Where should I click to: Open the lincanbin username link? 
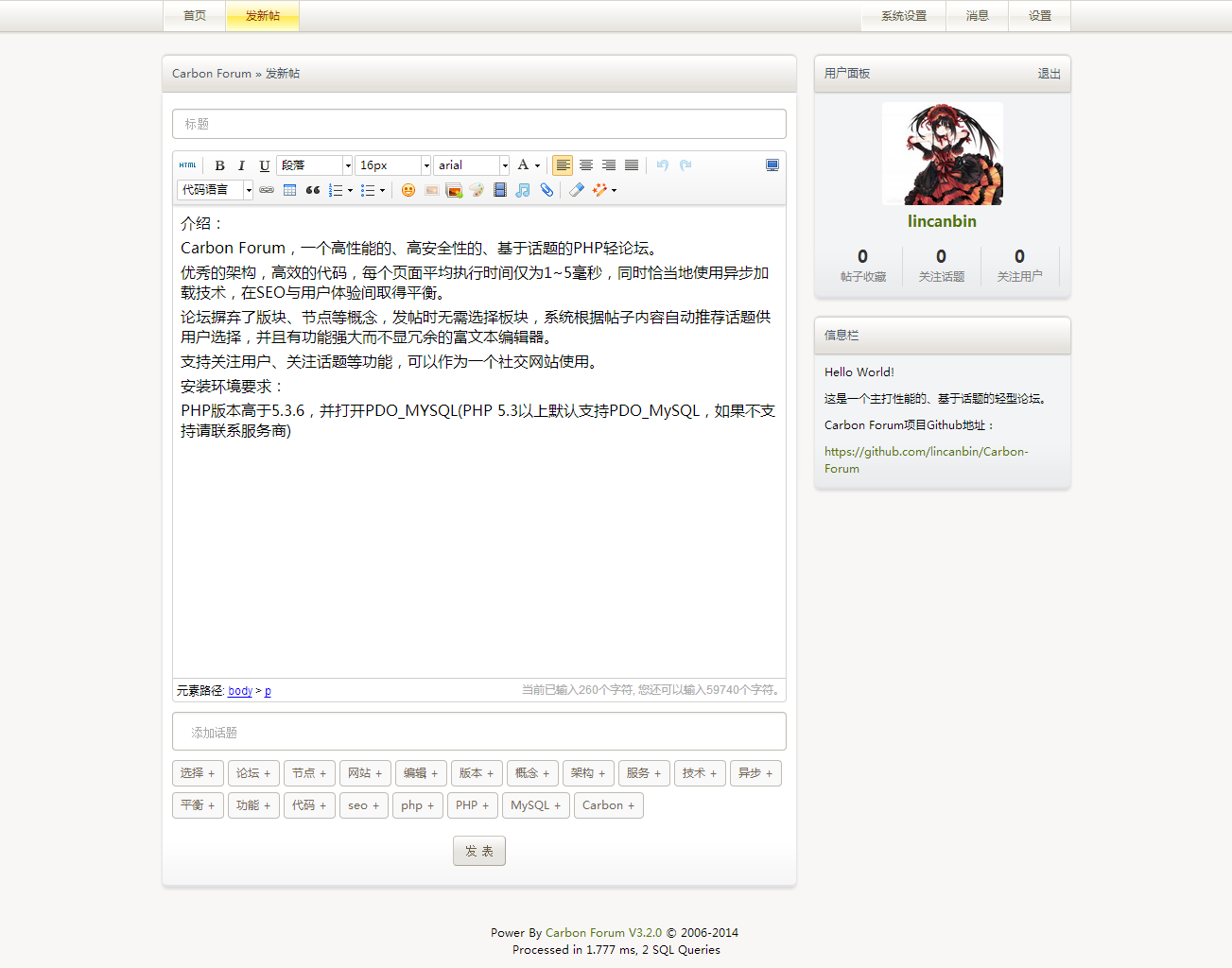point(943,221)
